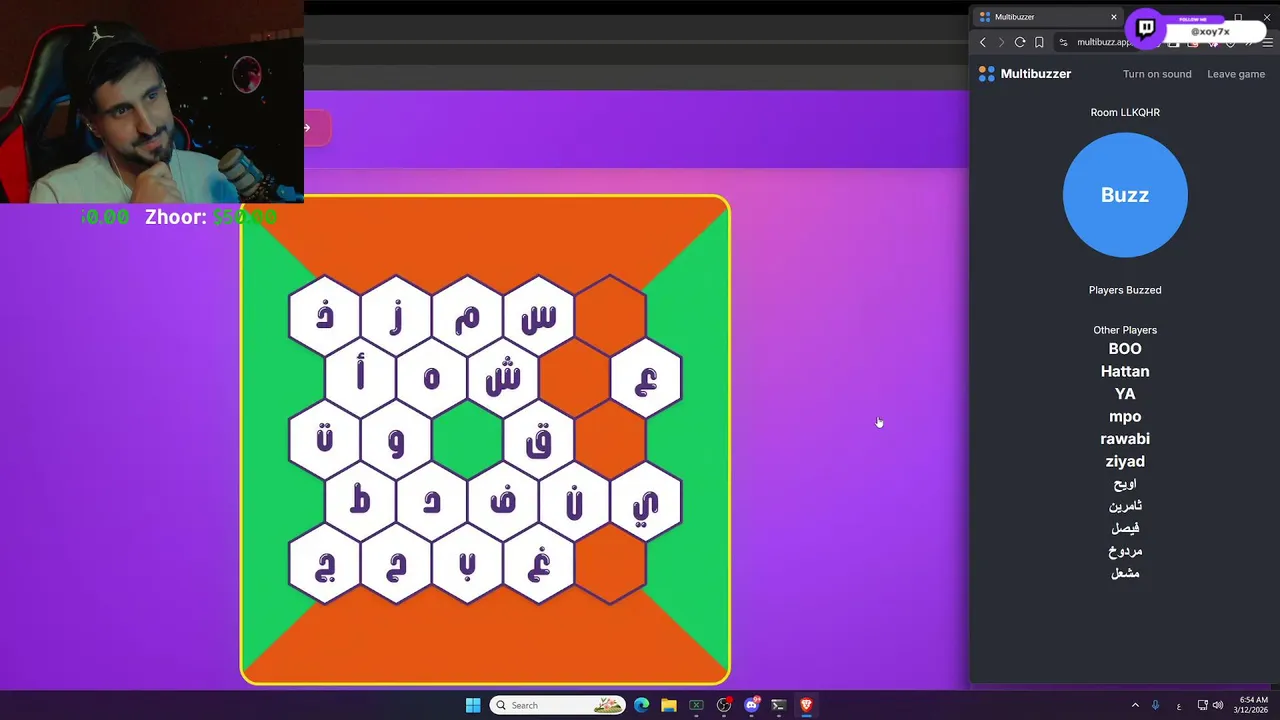Pick the hexagon showing letter س

pyautogui.click(x=539, y=317)
